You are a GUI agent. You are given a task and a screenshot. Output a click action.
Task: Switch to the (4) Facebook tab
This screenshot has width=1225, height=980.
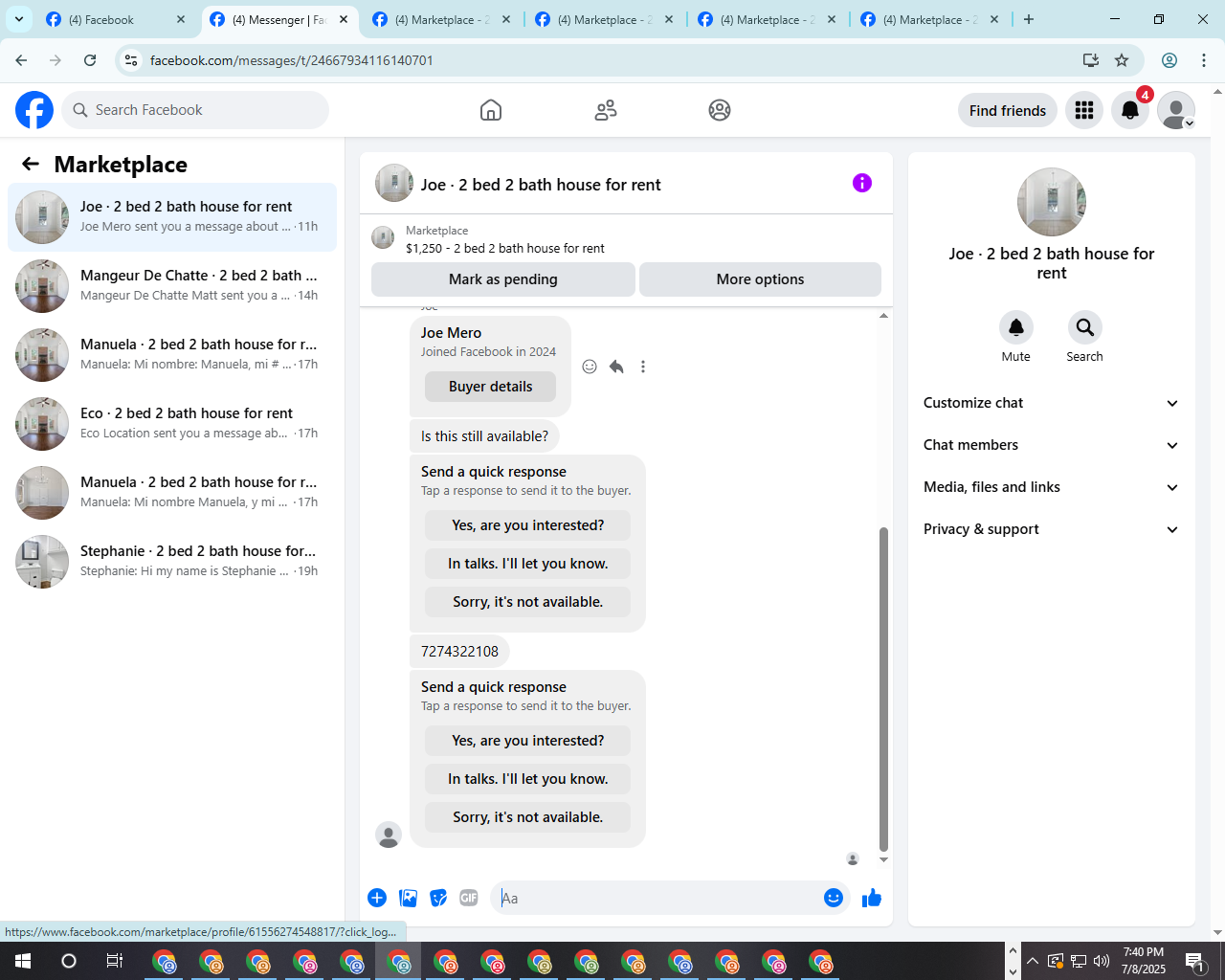[115, 19]
